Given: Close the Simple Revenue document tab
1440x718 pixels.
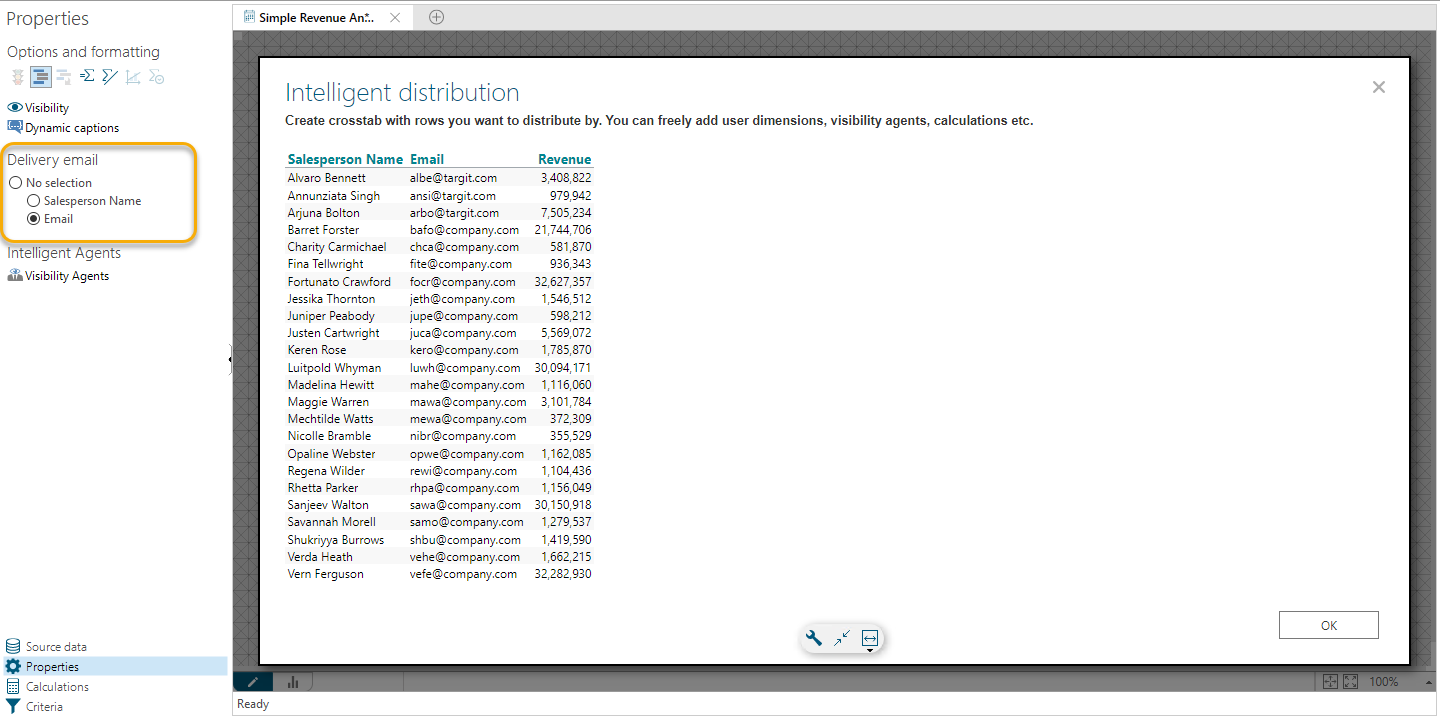Looking at the screenshot, I should 395,17.
